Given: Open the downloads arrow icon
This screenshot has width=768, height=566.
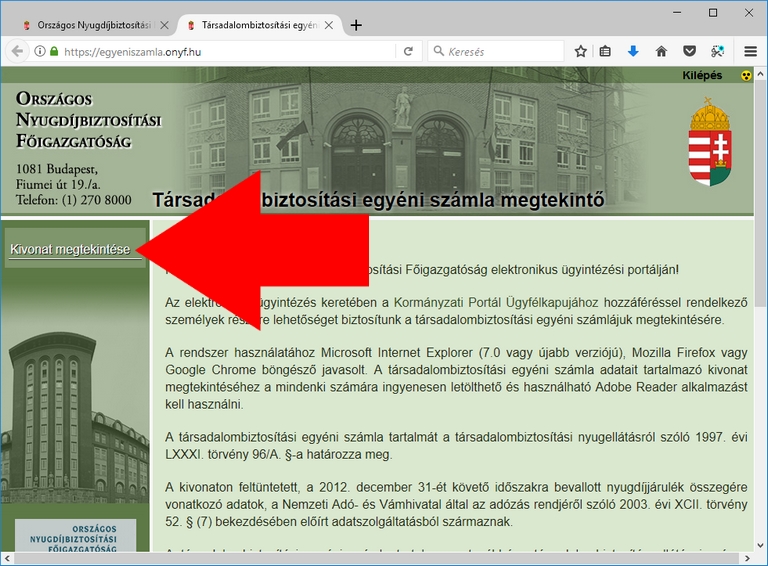Looking at the screenshot, I should [633, 51].
